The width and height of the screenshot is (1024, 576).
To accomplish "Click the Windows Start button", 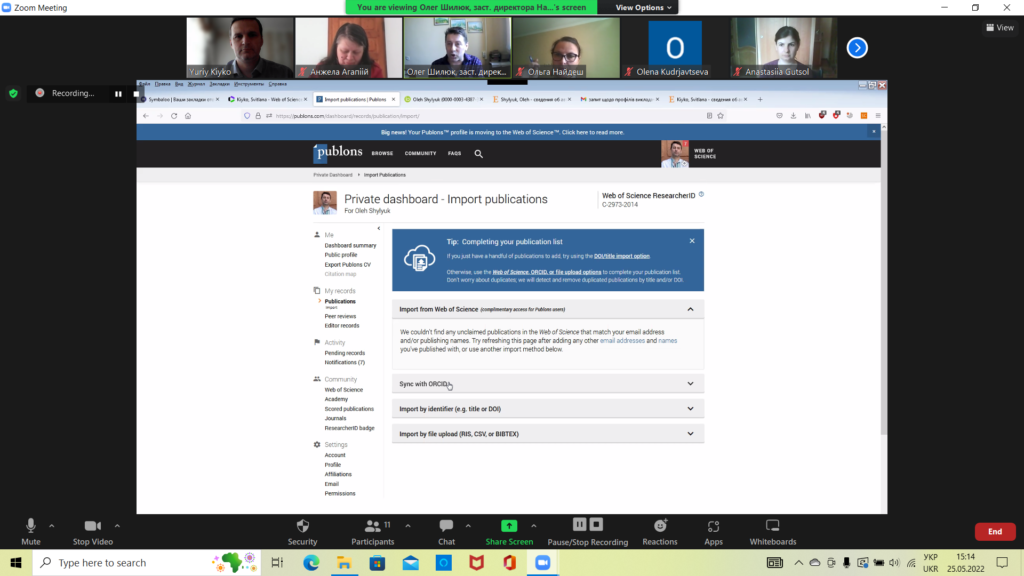I will coord(16,562).
